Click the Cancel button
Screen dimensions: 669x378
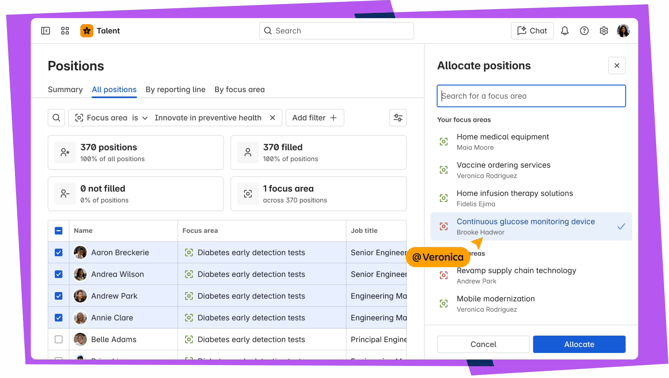point(483,344)
